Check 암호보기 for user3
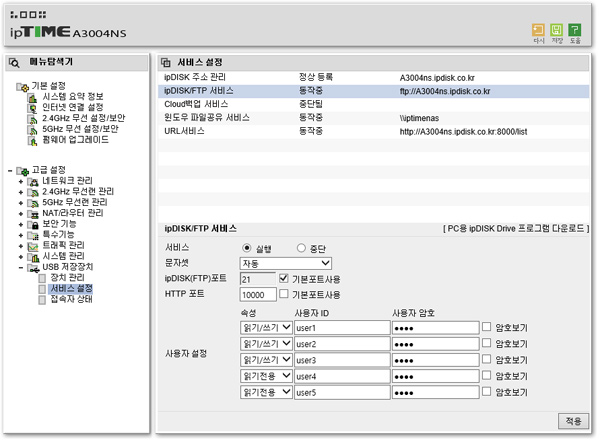The image size is (600, 442). [486, 359]
